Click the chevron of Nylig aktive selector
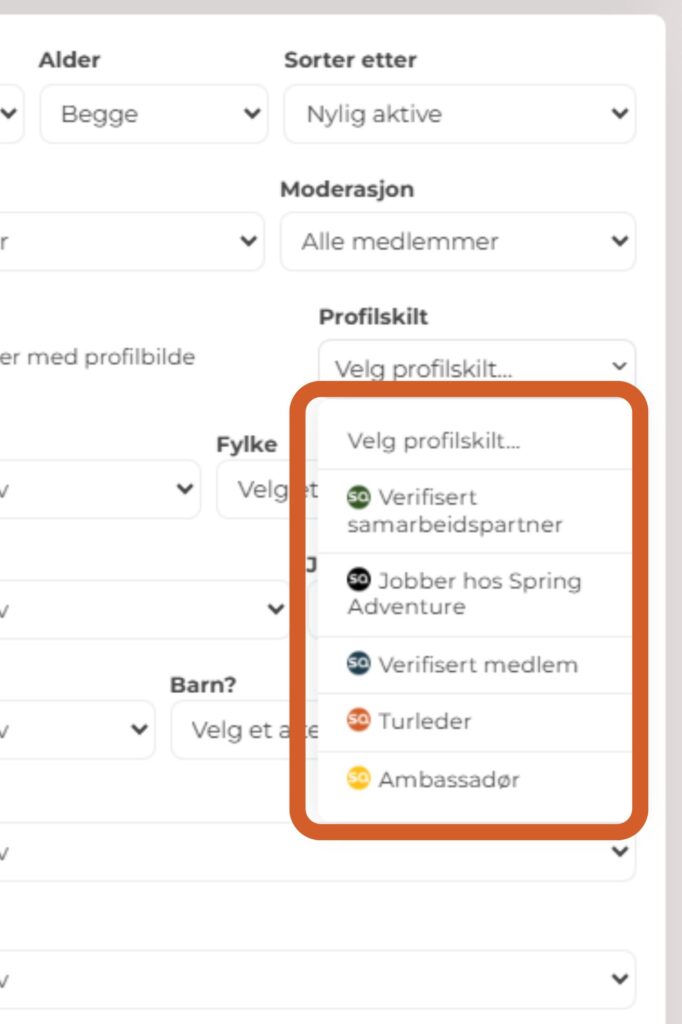This screenshot has height=1024, width=682. (x=620, y=114)
